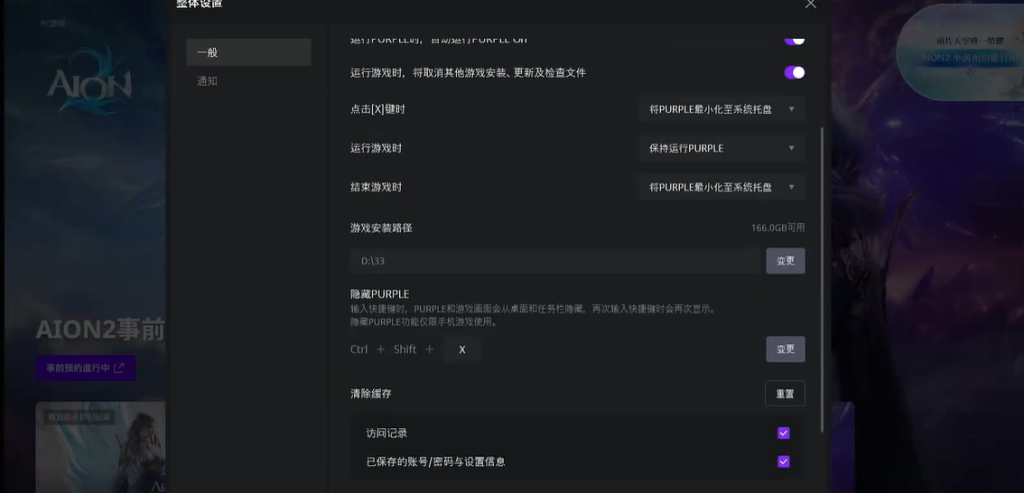Select the 一般 tab in the sidebar
The width and height of the screenshot is (1024, 493).
coord(248,53)
